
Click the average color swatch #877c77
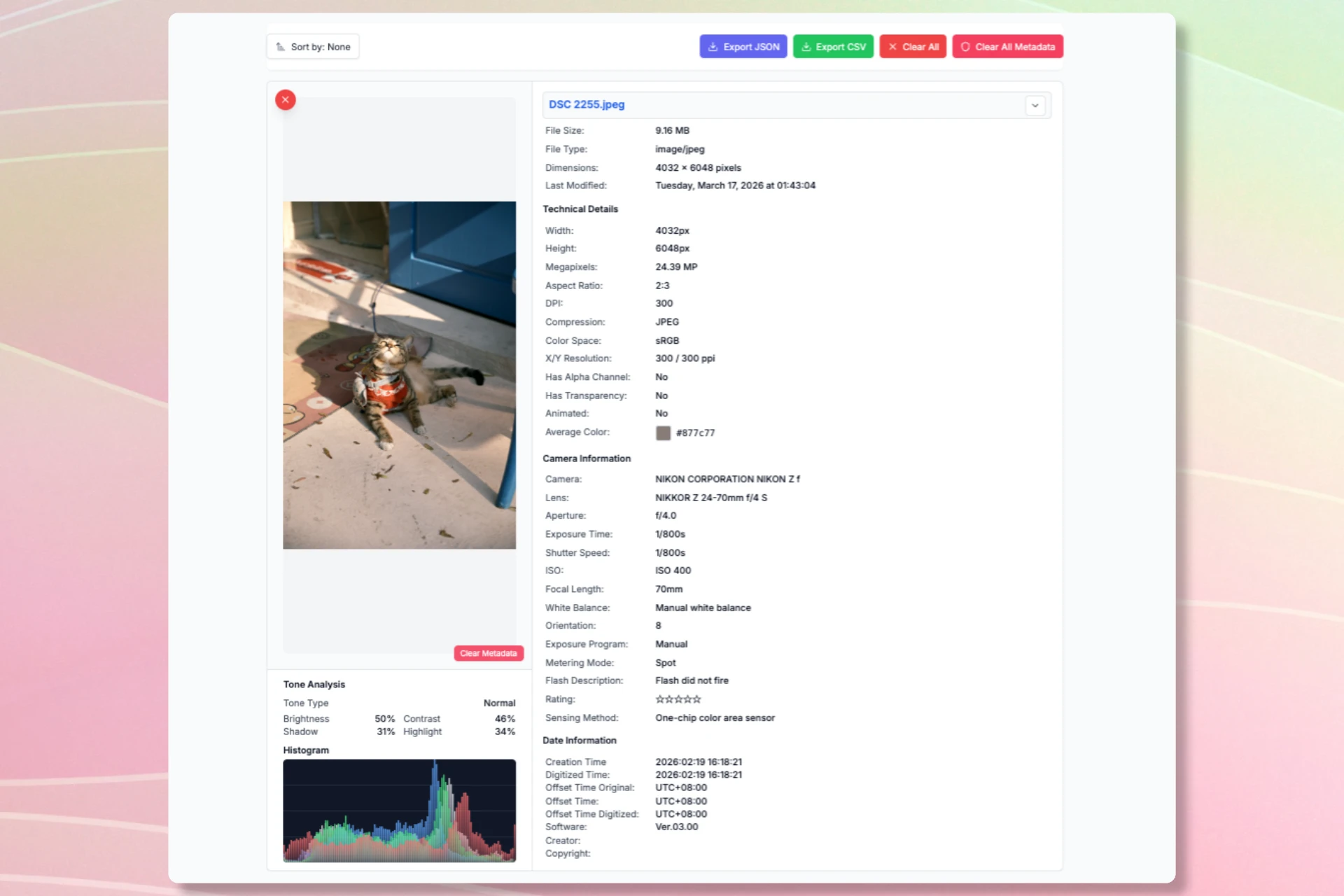[663, 433]
